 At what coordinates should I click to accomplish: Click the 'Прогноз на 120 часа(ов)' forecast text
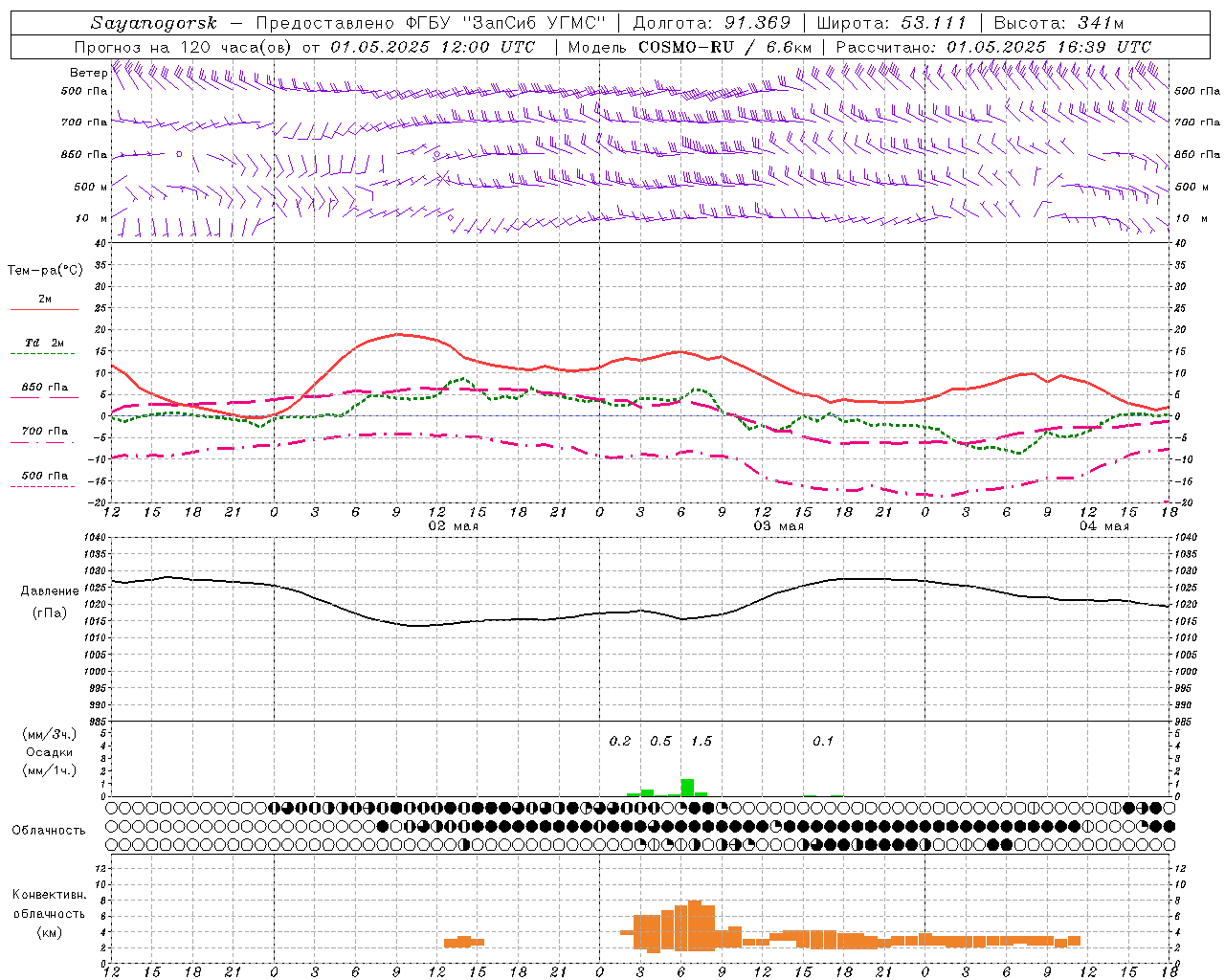tap(185, 47)
